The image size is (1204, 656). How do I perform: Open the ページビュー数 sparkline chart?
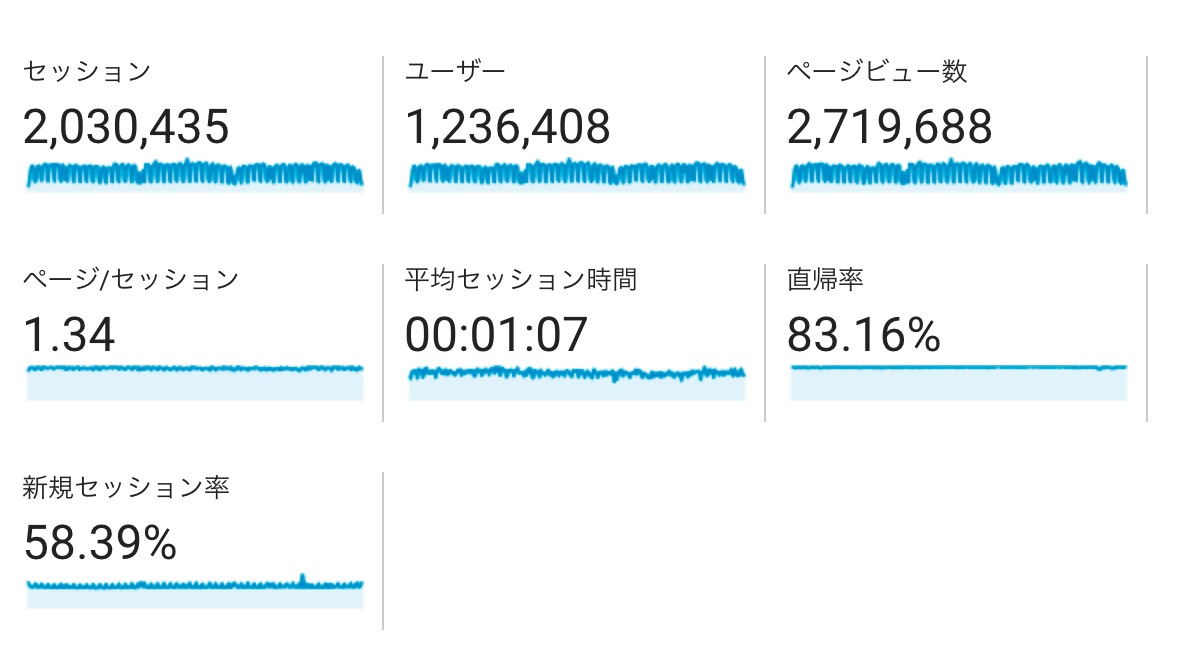pyautogui.click(x=958, y=174)
